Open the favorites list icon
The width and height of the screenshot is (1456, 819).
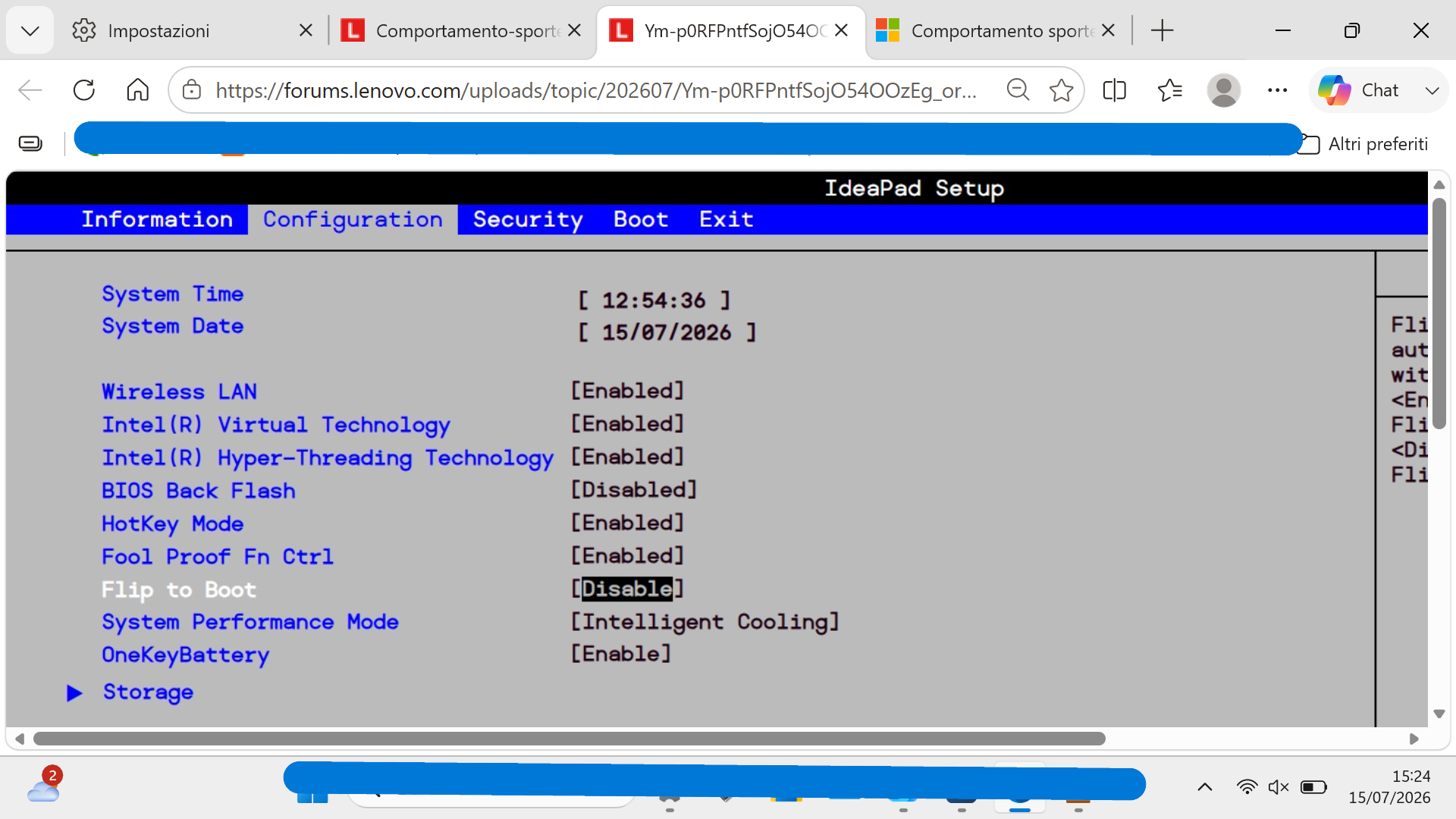[1169, 90]
